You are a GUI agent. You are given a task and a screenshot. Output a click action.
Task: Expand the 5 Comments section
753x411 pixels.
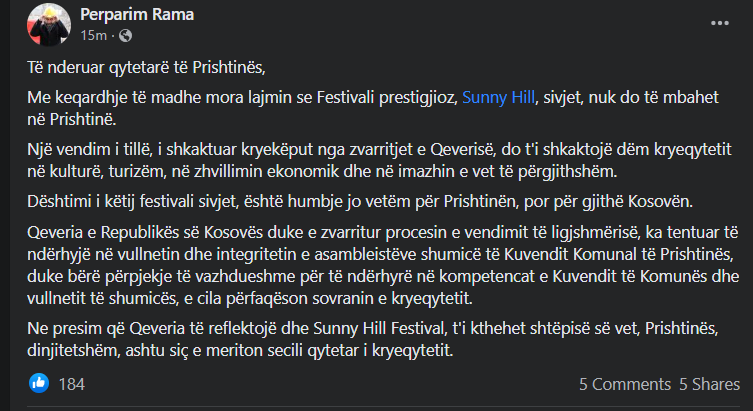pyautogui.click(x=624, y=383)
